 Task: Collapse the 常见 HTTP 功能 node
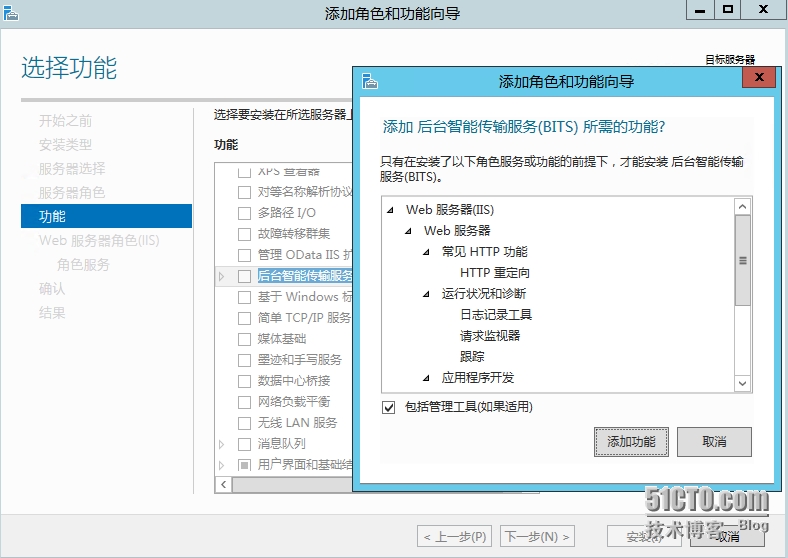tap(427, 252)
